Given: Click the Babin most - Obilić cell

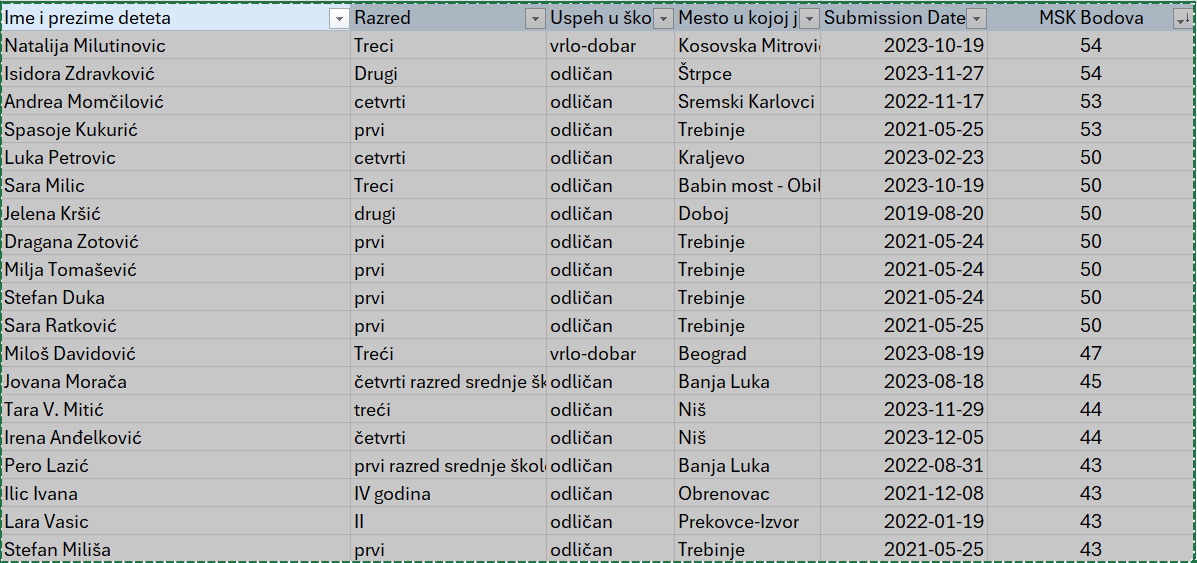Looking at the screenshot, I should coord(746,186).
